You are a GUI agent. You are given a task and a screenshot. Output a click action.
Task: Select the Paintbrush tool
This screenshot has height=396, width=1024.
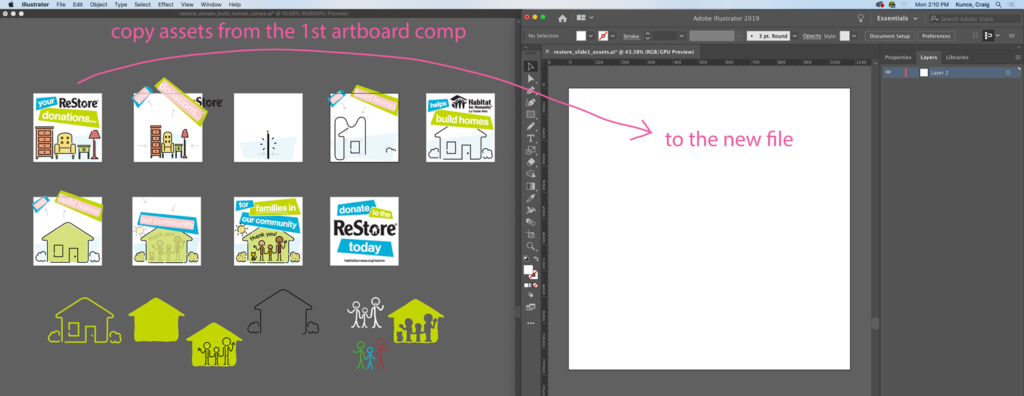[531, 126]
